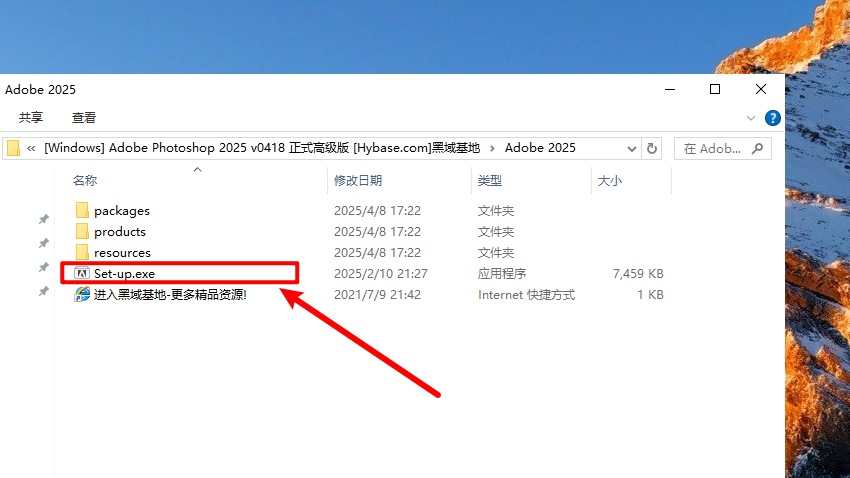Select the file name resources
This screenshot has width=850, height=478.
click(123, 253)
